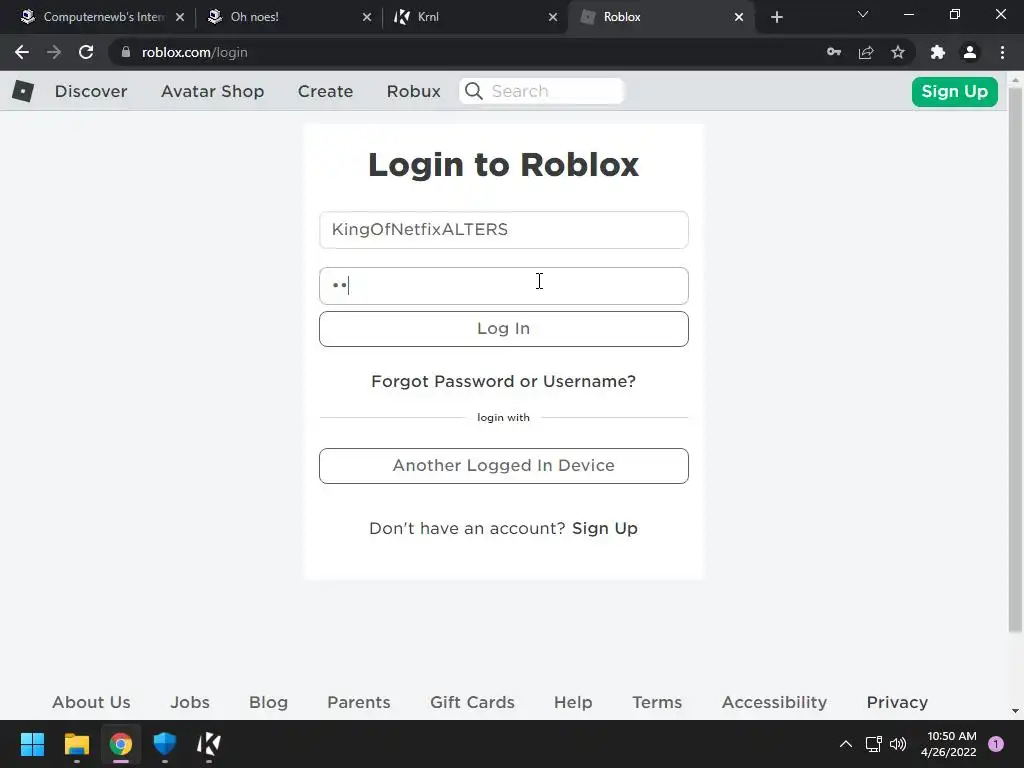1024x768 pixels.
Task: Open the Blog footer link
Action: [x=268, y=702]
